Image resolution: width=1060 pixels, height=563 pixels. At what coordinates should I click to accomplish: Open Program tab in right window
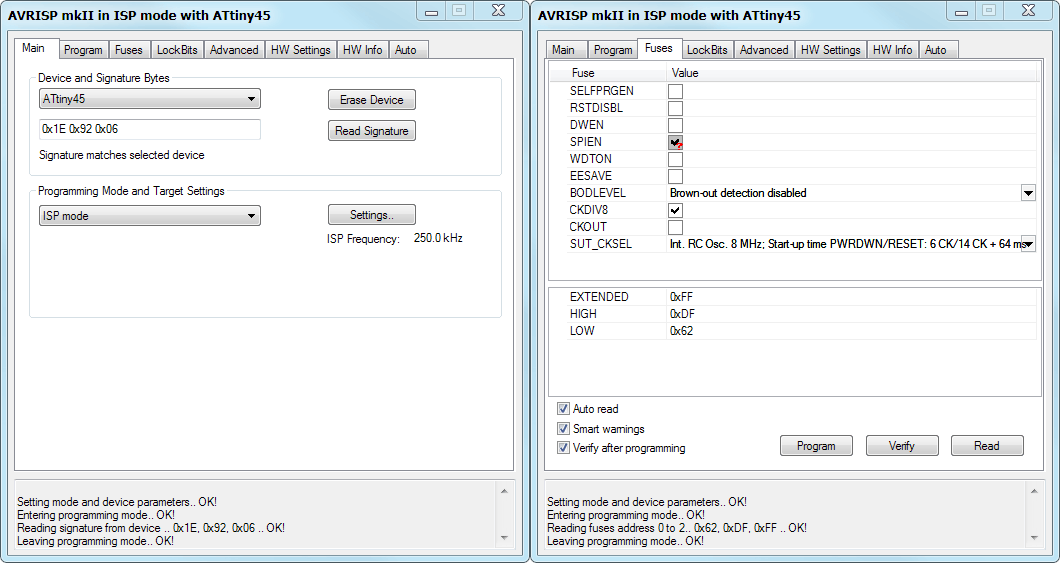613,50
